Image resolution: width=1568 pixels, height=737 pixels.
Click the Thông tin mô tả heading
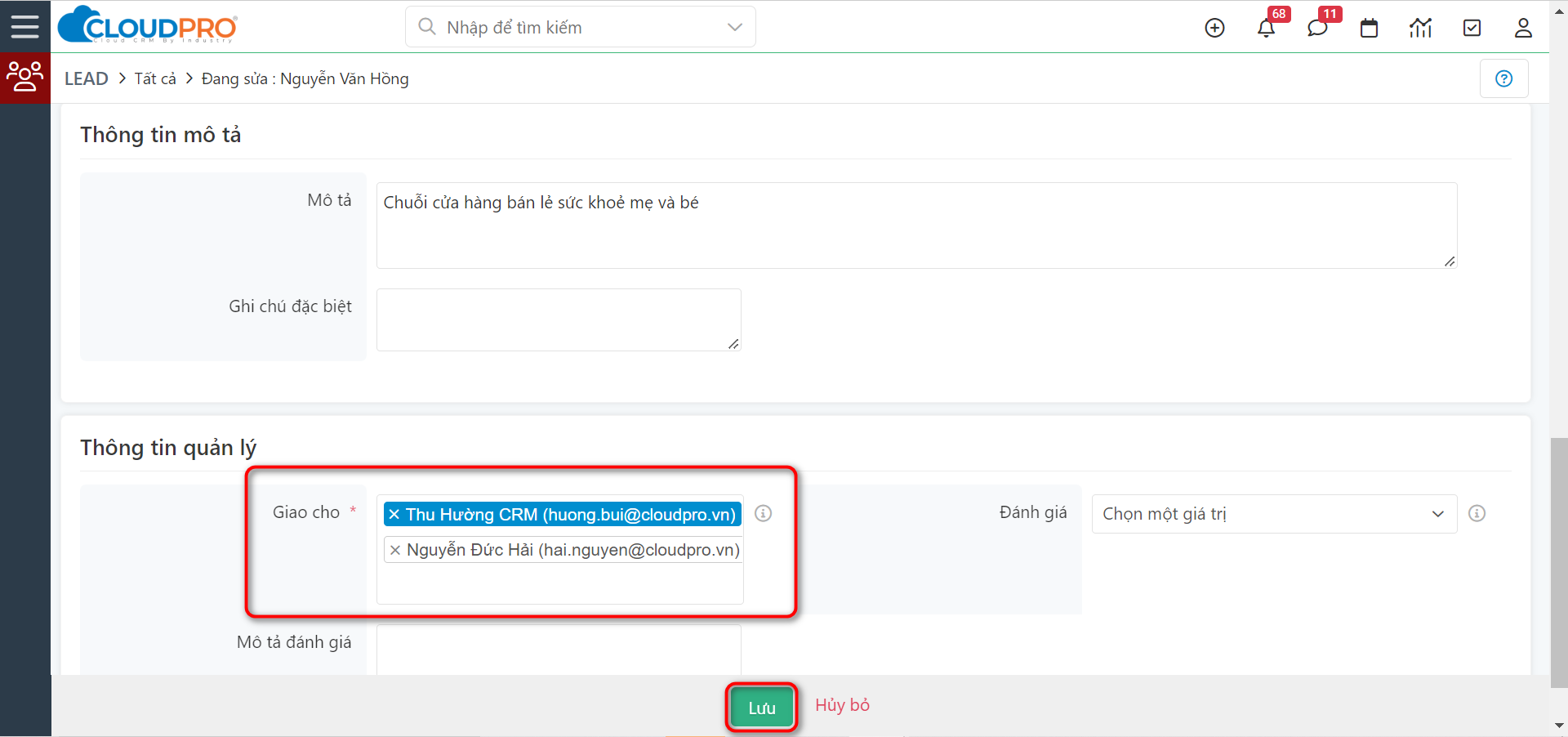pos(161,135)
